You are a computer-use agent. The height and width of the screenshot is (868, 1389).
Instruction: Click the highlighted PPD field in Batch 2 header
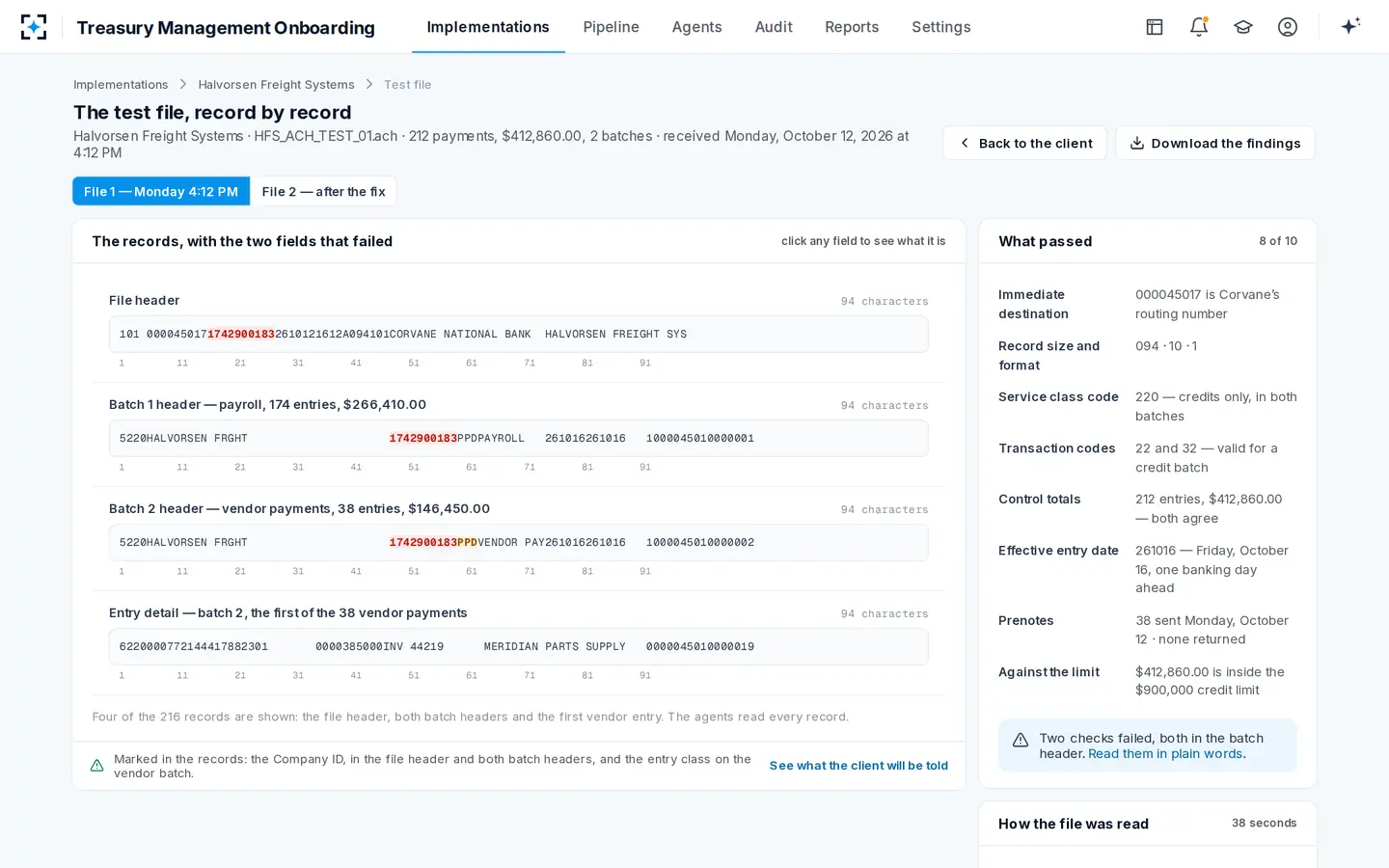click(468, 543)
